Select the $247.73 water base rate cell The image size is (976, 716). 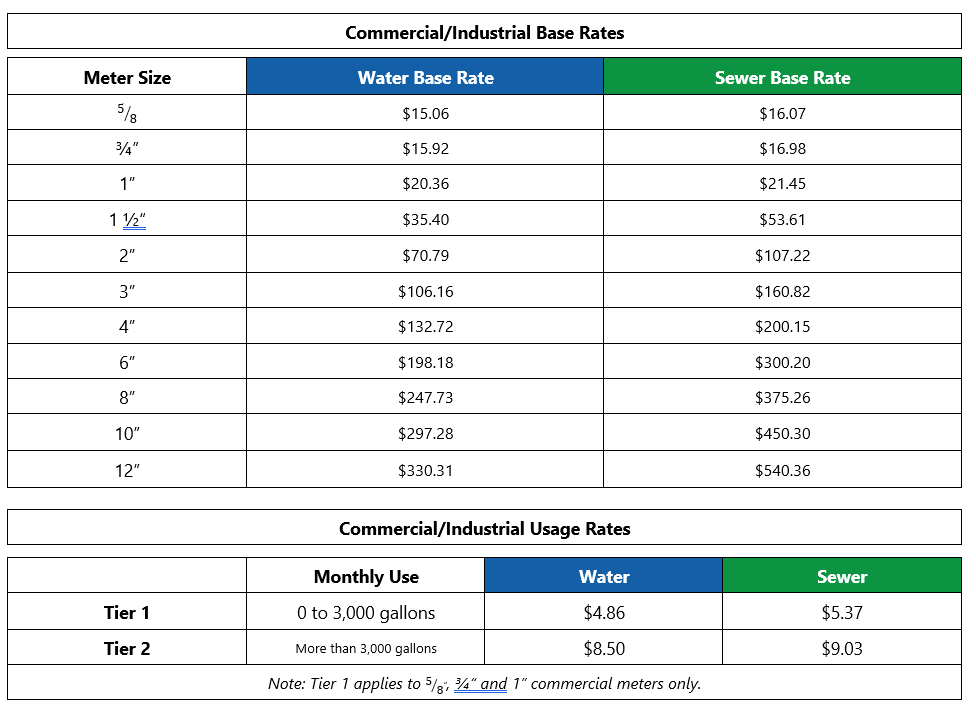425,398
